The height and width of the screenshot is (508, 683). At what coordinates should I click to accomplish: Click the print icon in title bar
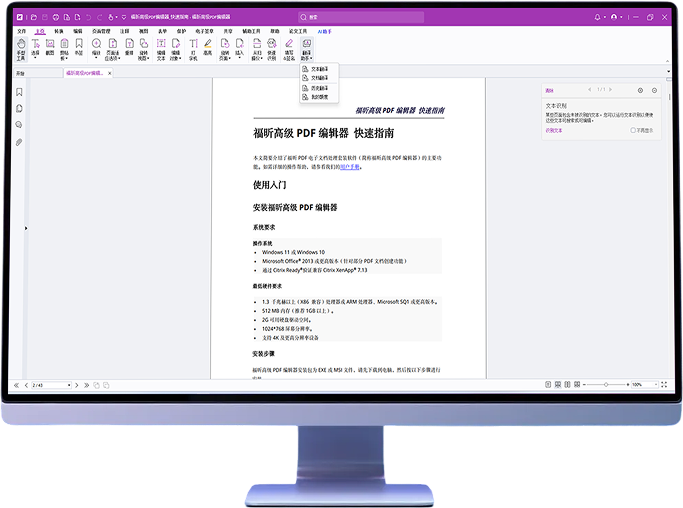pyautogui.click(x=56, y=17)
